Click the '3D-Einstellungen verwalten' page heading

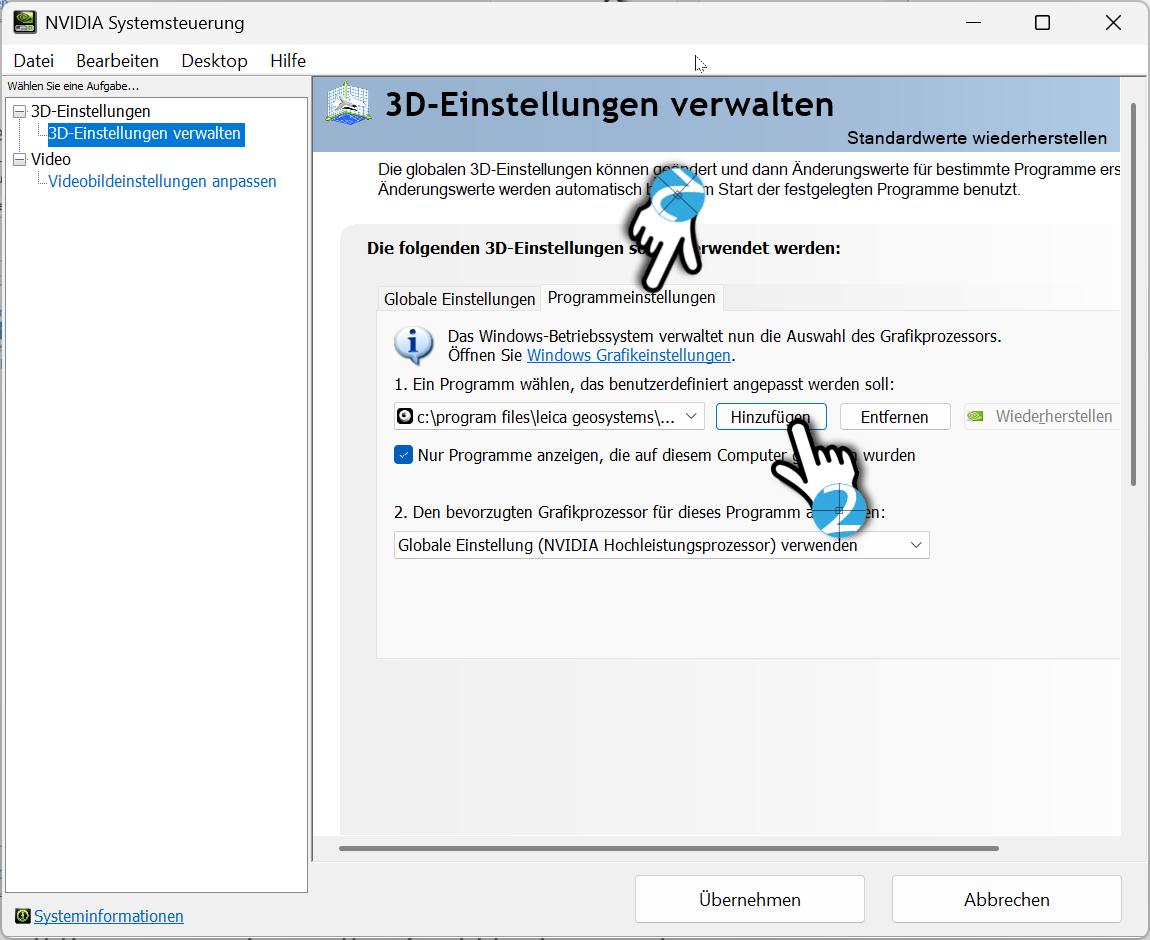click(609, 104)
